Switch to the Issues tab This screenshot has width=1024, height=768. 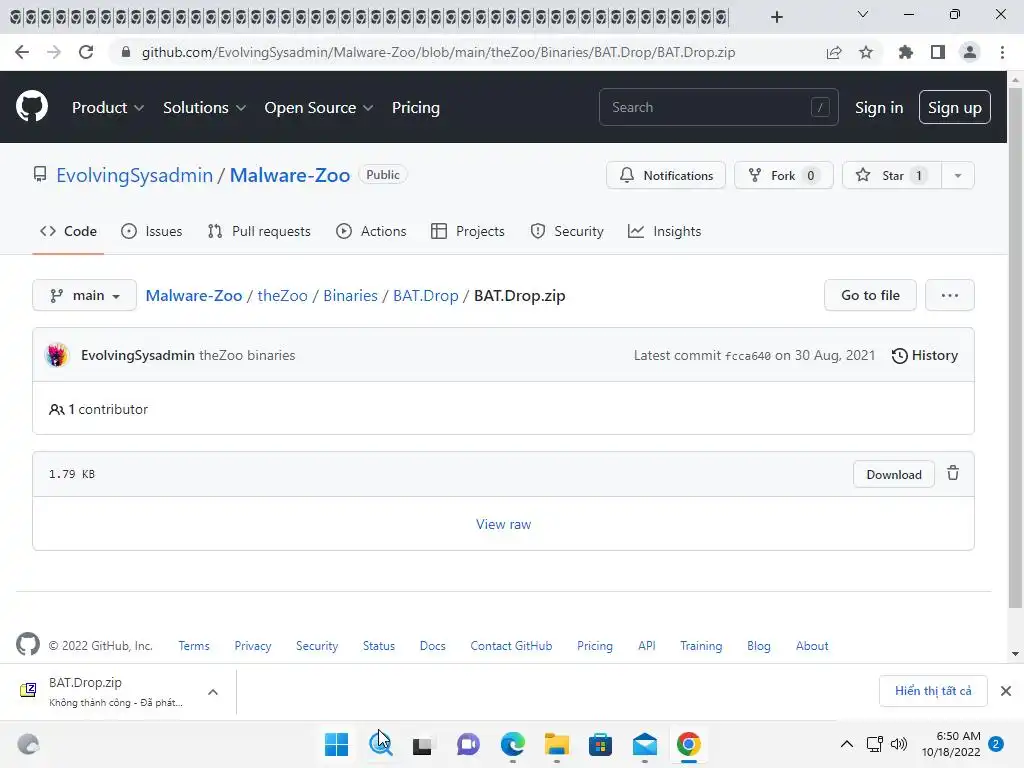152,231
